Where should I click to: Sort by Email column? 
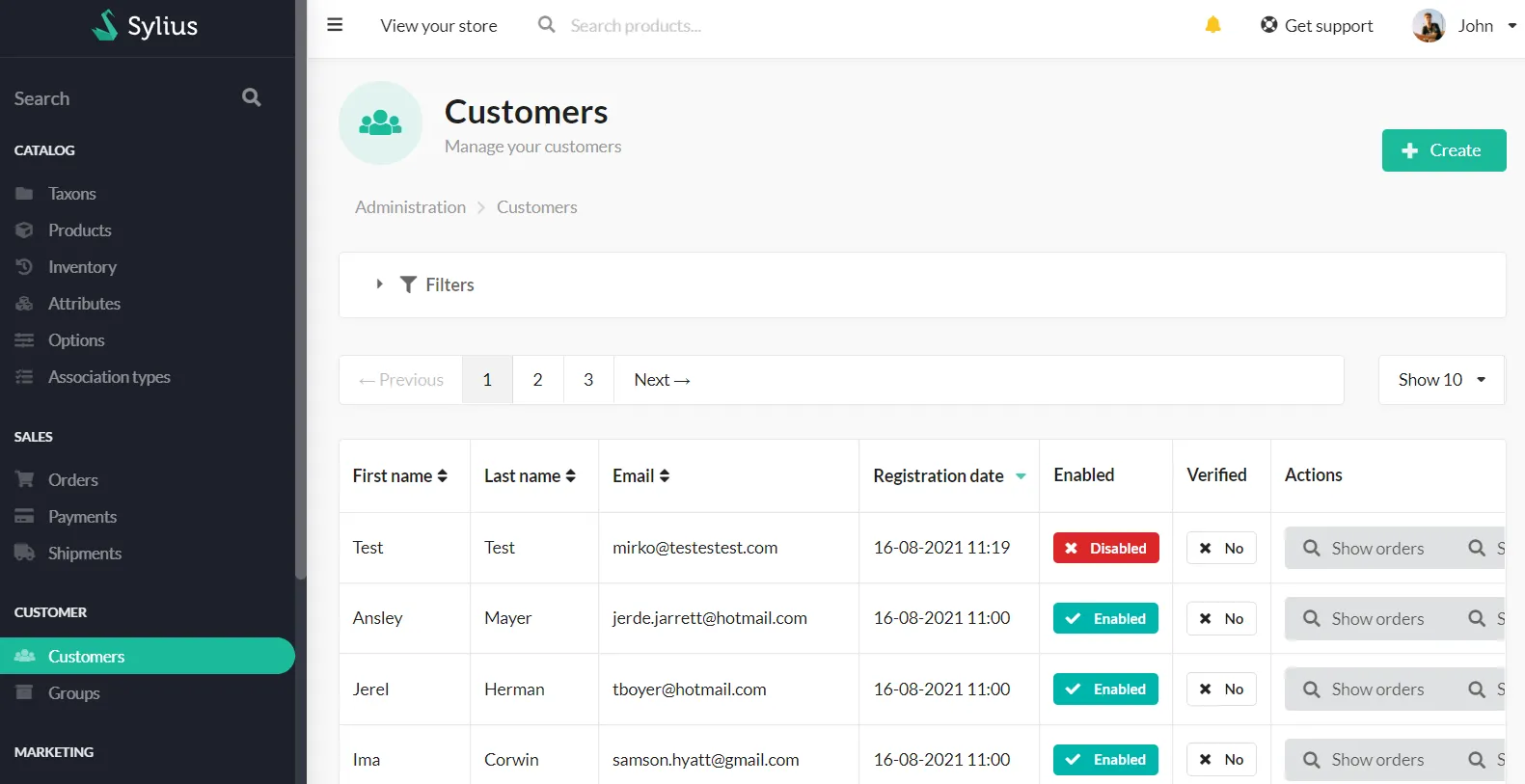(x=640, y=475)
